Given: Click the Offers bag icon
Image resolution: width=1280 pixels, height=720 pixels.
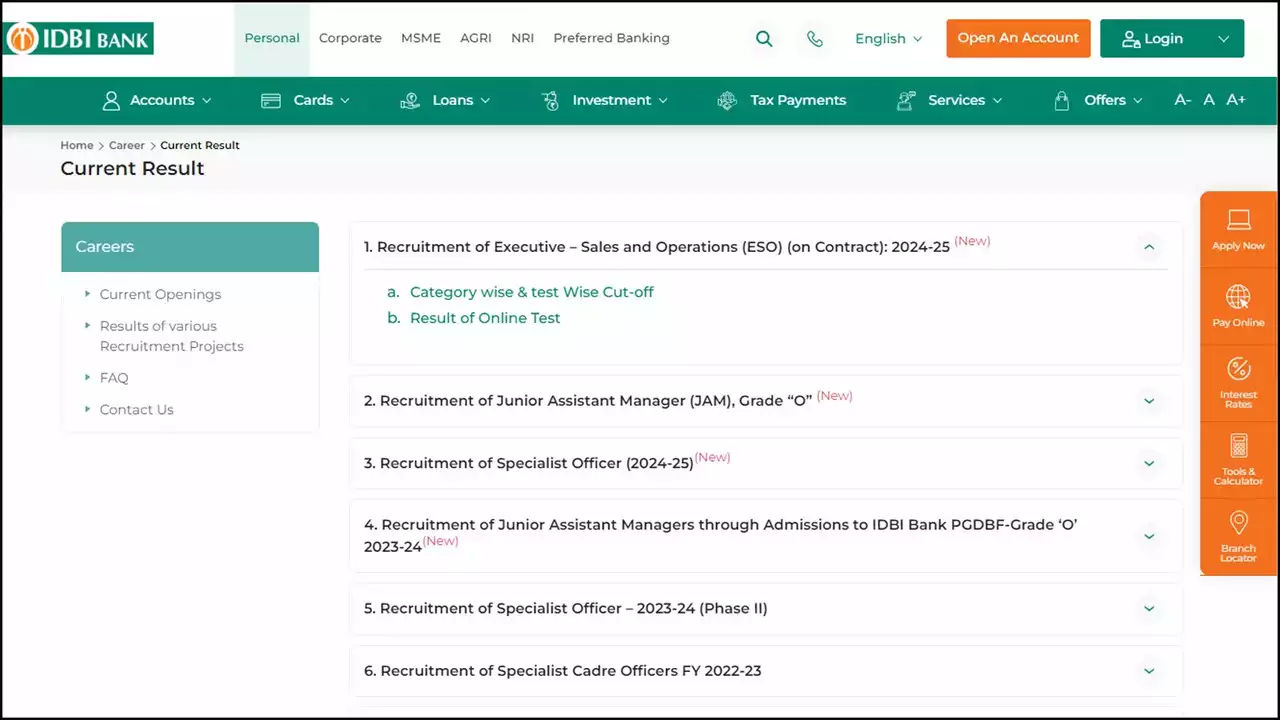Looking at the screenshot, I should click(x=1062, y=100).
